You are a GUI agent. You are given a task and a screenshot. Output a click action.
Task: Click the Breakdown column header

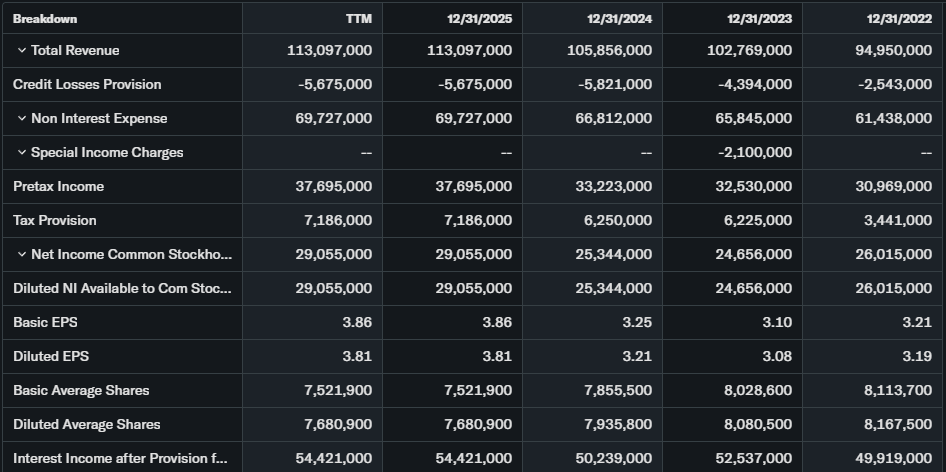[x=45, y=18]
